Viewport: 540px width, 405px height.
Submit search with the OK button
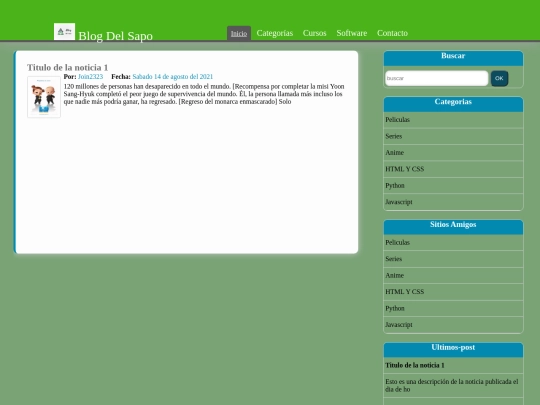(499, 78)
